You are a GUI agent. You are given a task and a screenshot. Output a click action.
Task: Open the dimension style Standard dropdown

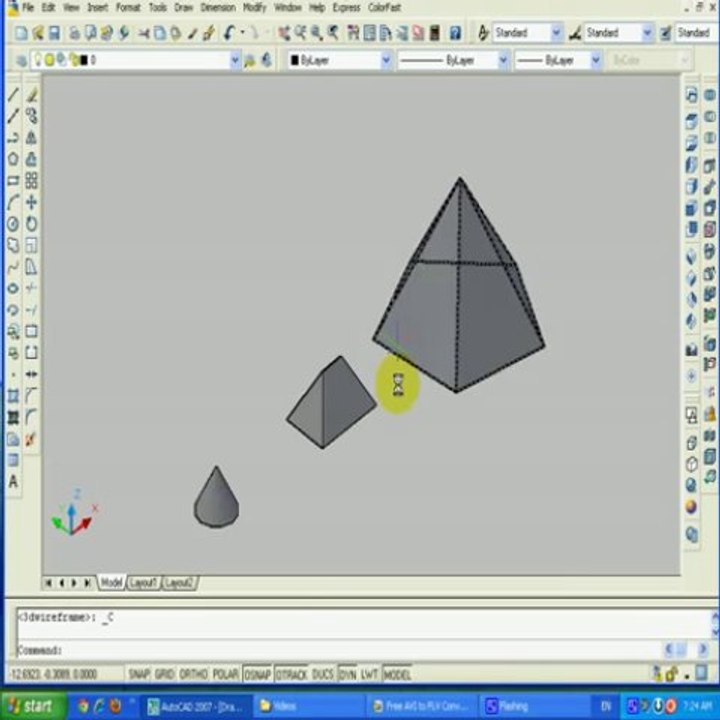tap(647, 33)
